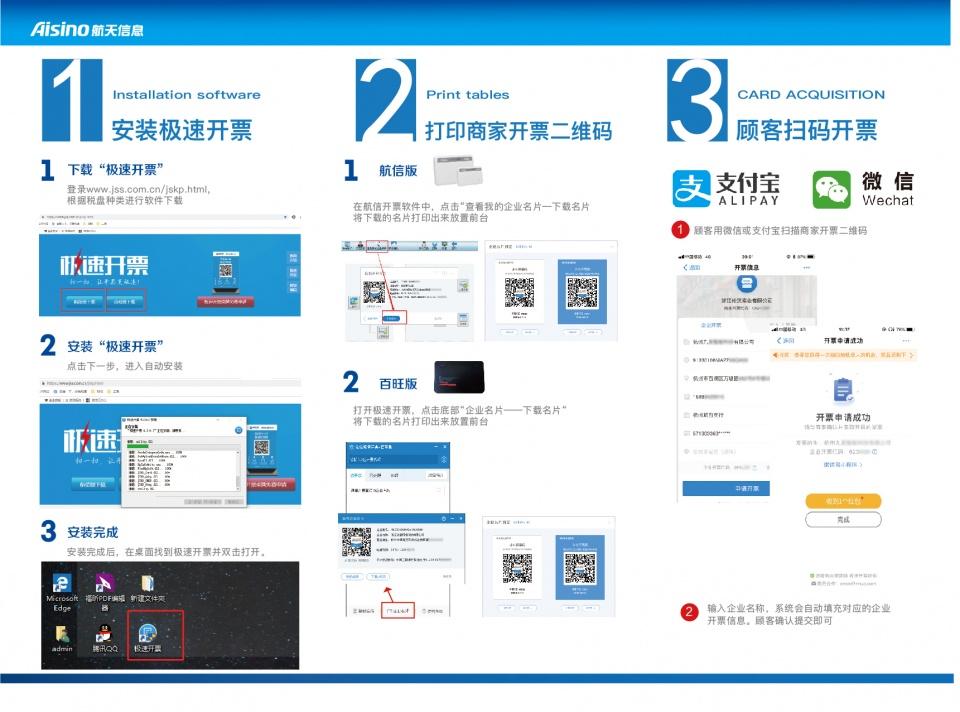Click the blue round icon in the installer dialog
960x712 pixels.
click(x=239, y=430)
